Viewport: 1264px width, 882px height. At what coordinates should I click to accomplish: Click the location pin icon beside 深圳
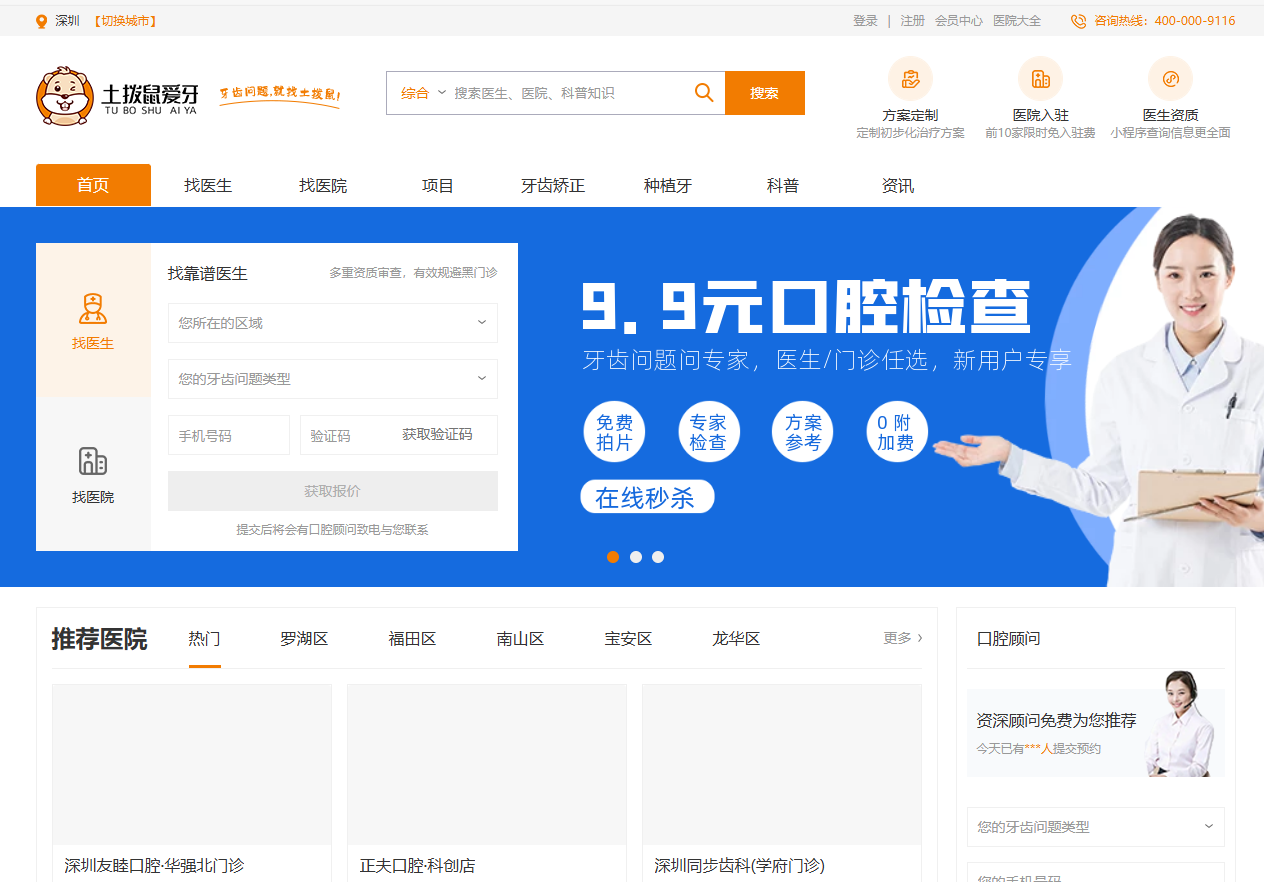click(41, 21)
